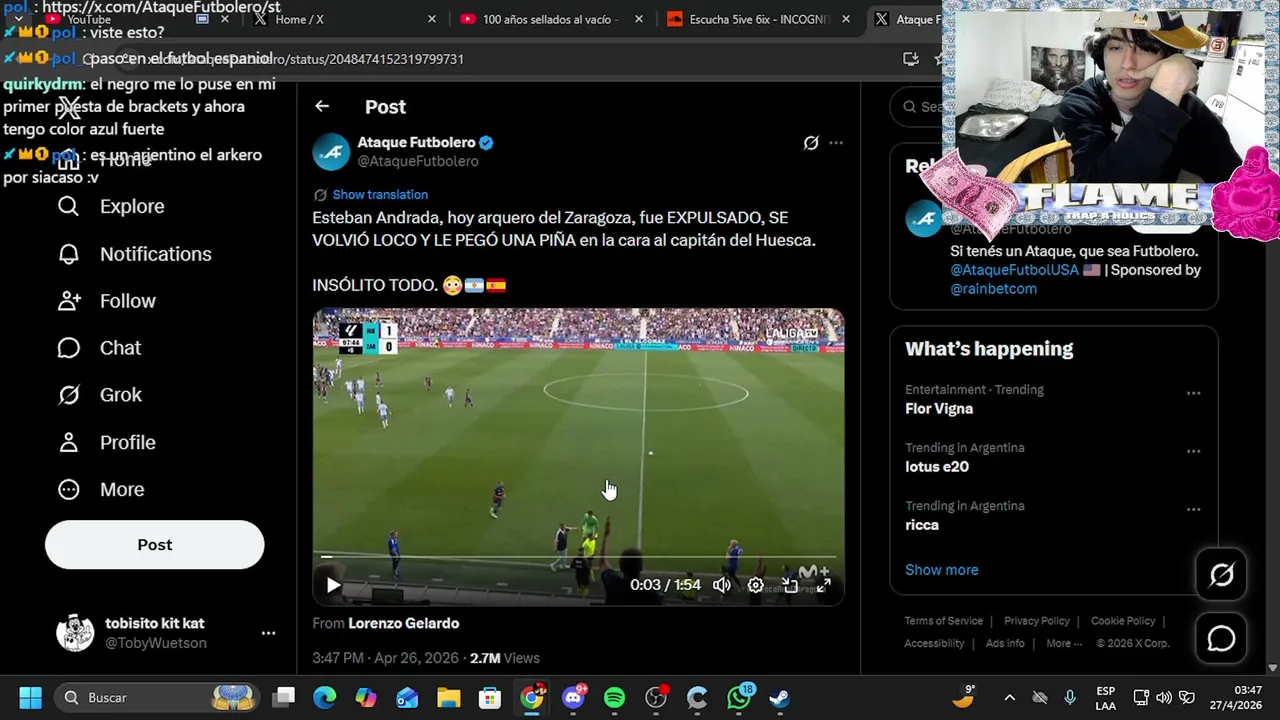Open the @AtaqueFutbolero handle link

pyautogui.click(x=418, y=161)
